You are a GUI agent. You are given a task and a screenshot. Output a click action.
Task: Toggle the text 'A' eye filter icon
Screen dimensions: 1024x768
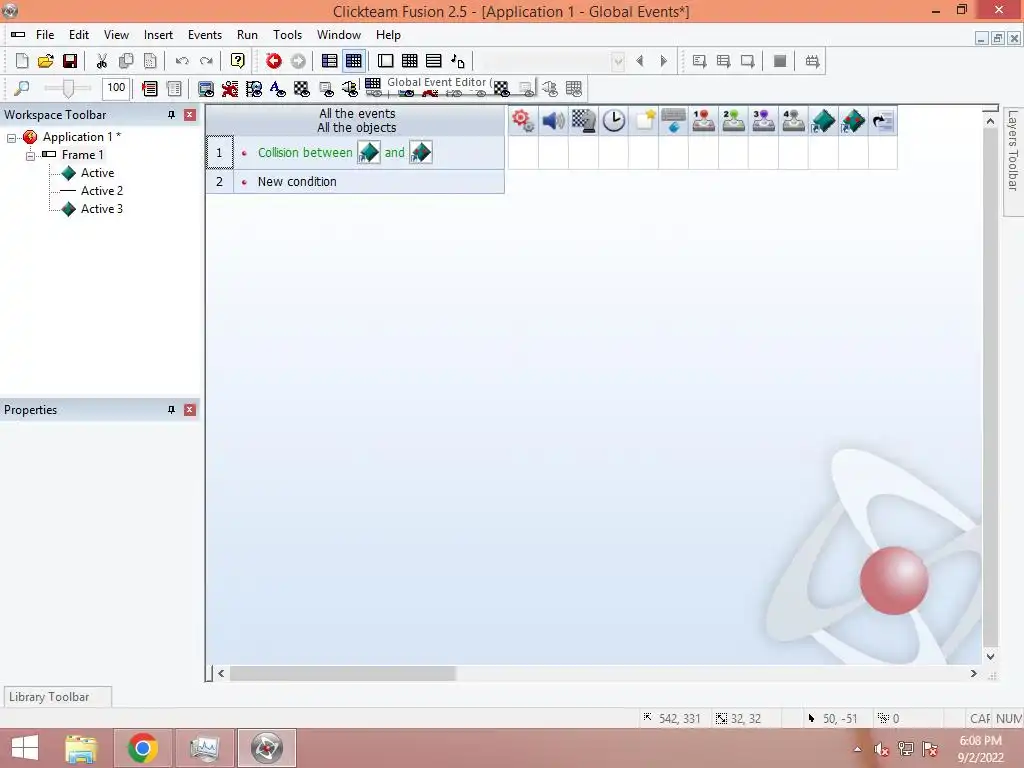(278, 89)
